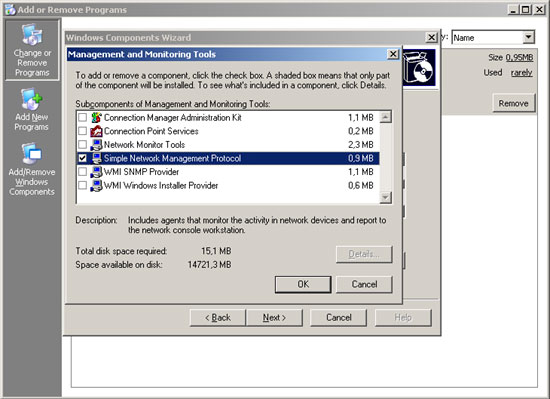Click the Add or Remove Programs title icon
Image resolution: width=550 pixels, height=399 pixels.
point(10,9)
